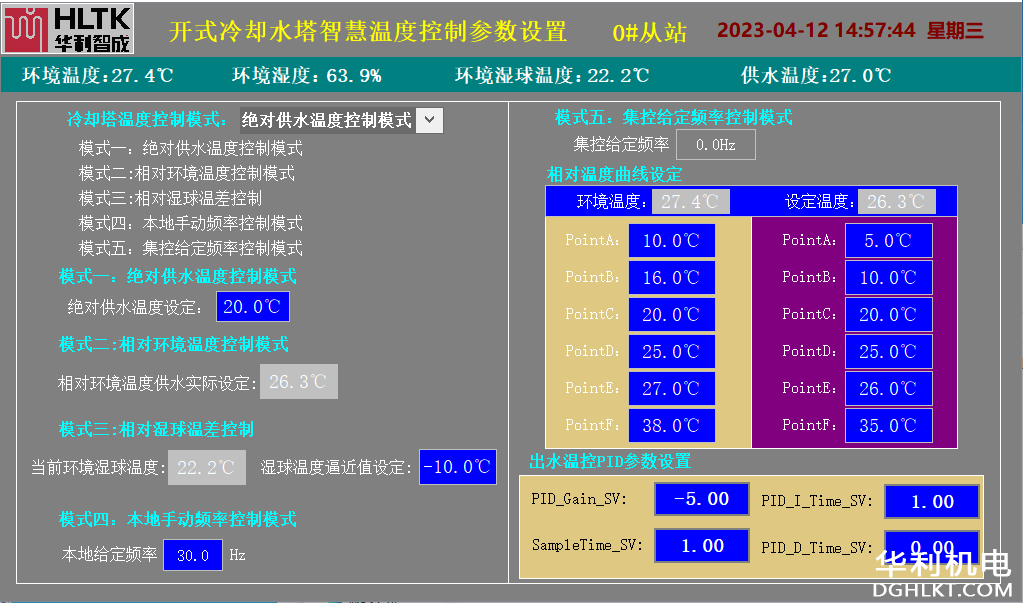The height and width of the screenshot is (603, 1023).
Task: Click purple panel PointA 5.0℃ field
Action: pos(888,241)
